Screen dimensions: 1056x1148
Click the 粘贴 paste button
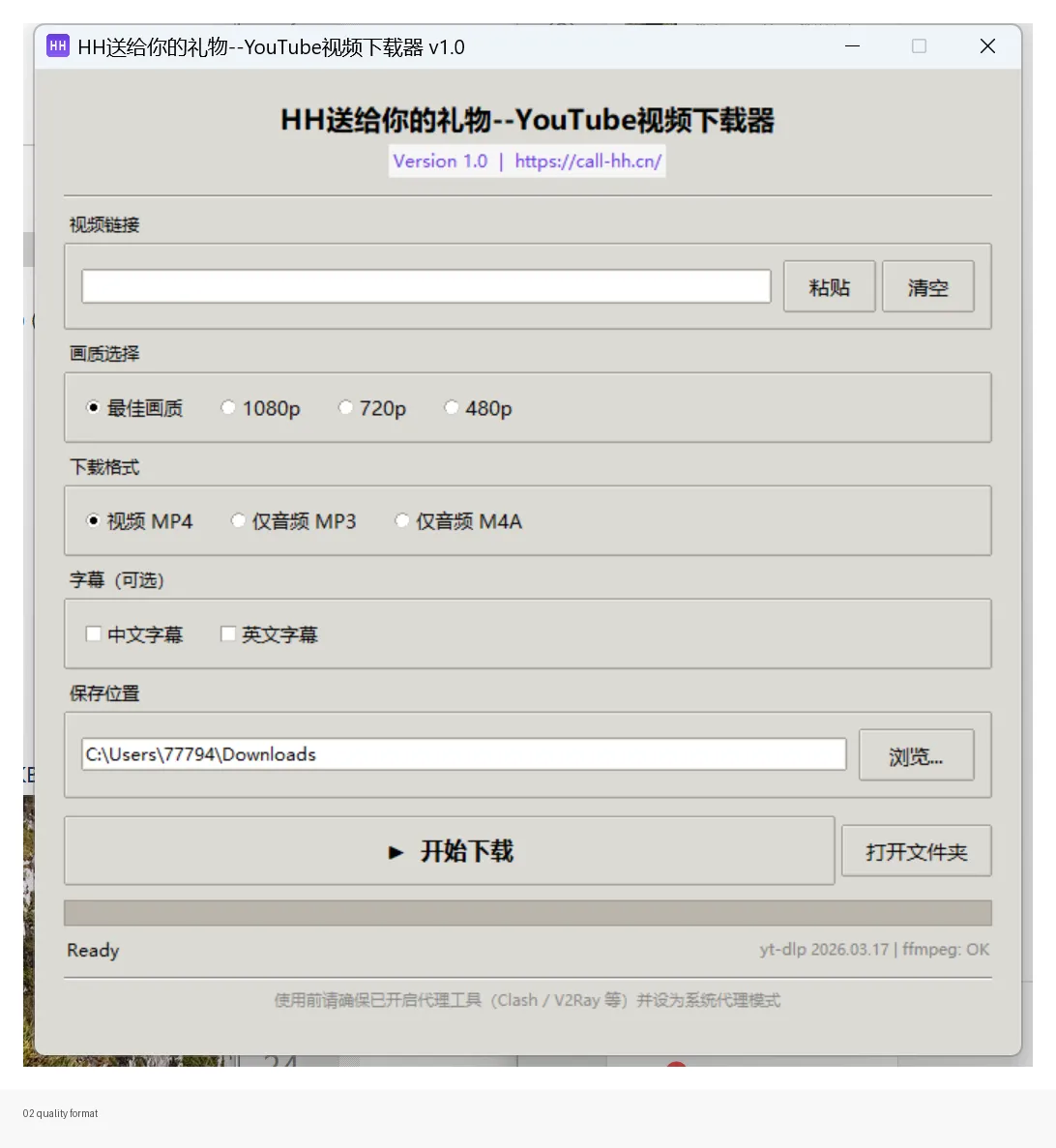[829, 285]
